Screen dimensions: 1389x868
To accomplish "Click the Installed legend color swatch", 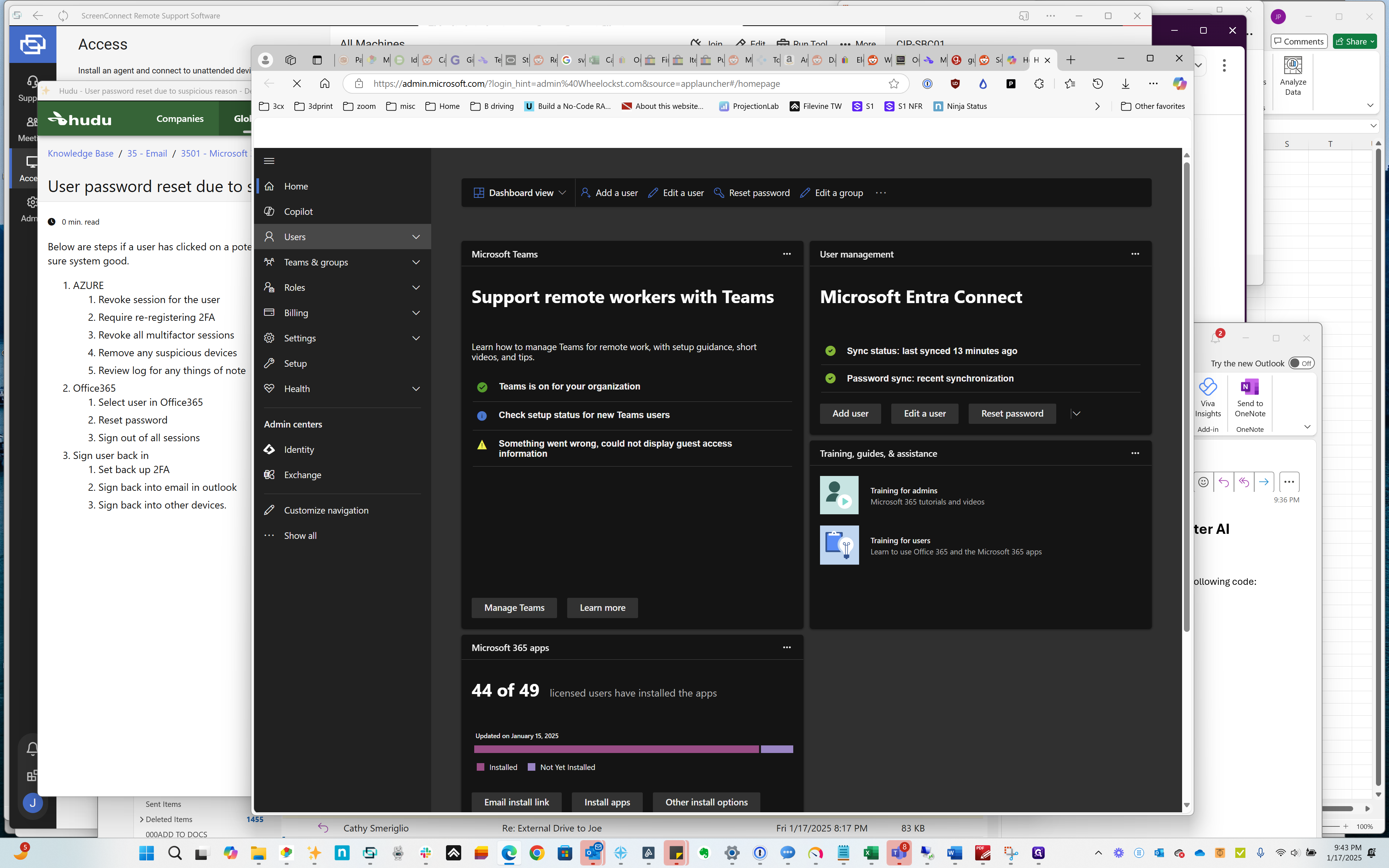I will (480, 767).
